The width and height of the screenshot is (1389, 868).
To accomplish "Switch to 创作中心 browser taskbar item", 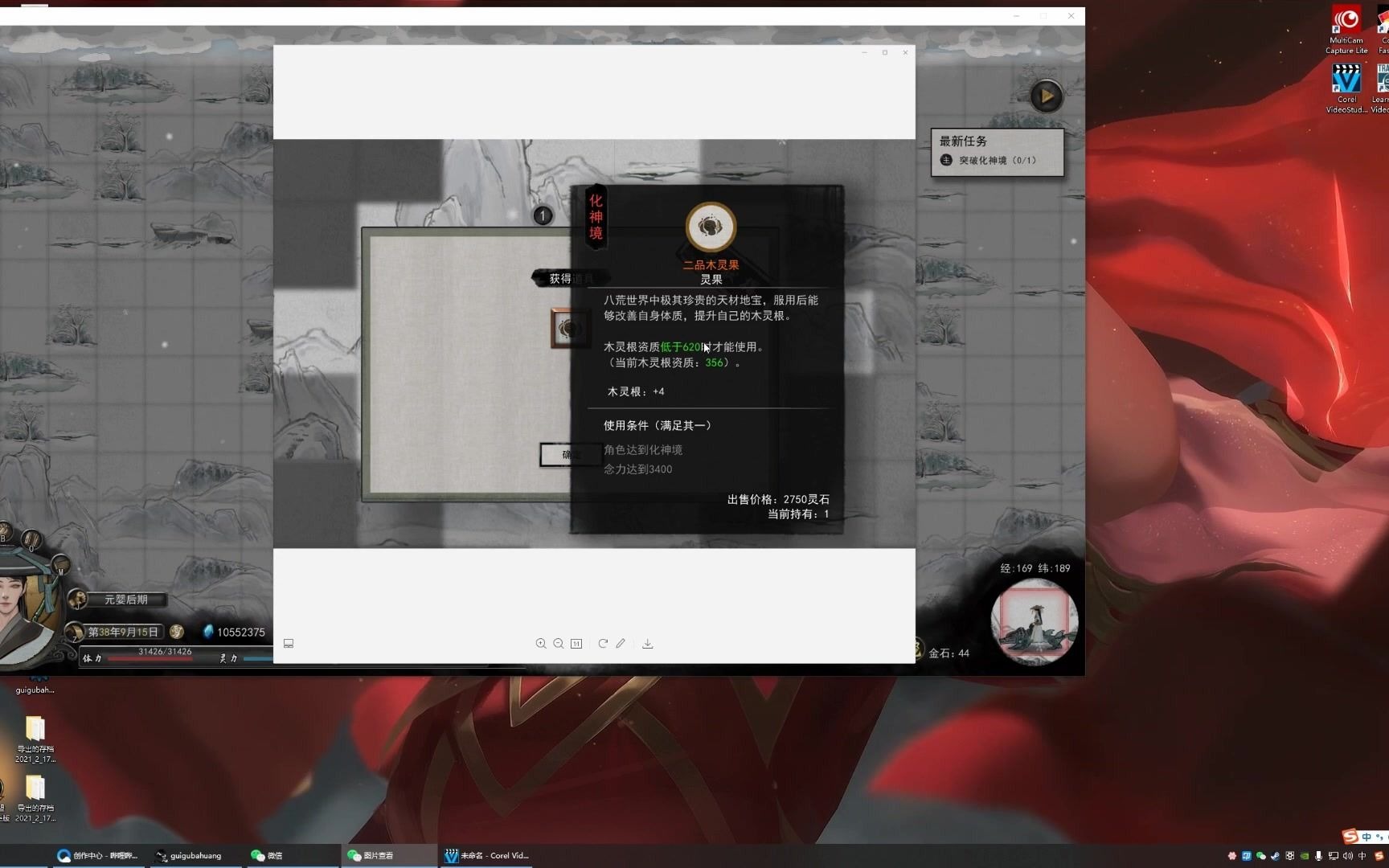I will [97, 855].
